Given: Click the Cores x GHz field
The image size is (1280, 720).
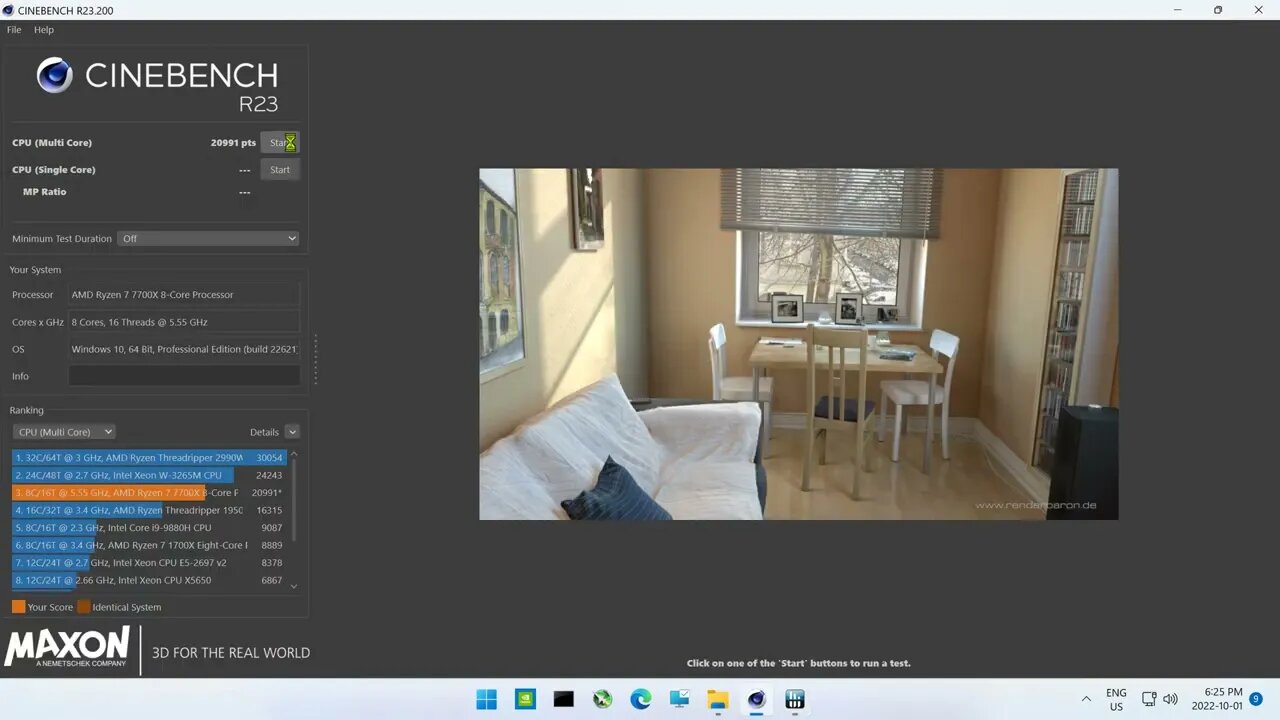Looking at the screenshot, I should pyautogui.click(x=184, y=322).
